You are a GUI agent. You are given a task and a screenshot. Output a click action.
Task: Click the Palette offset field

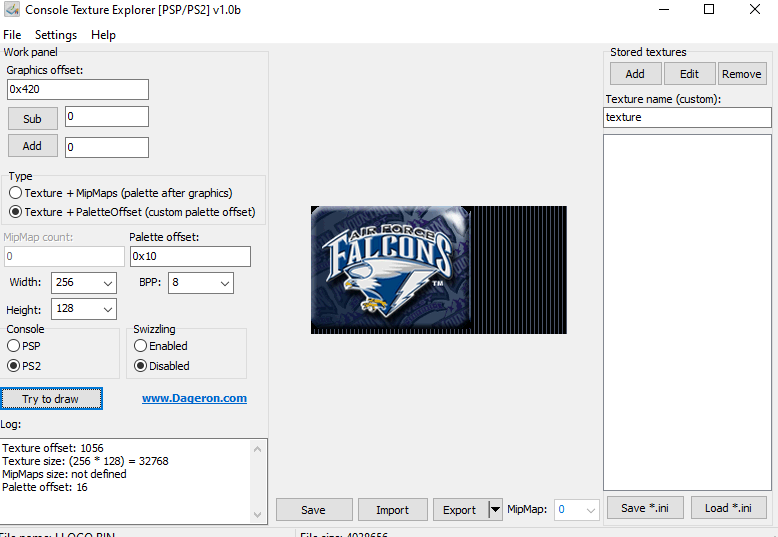tap(191, 257)
